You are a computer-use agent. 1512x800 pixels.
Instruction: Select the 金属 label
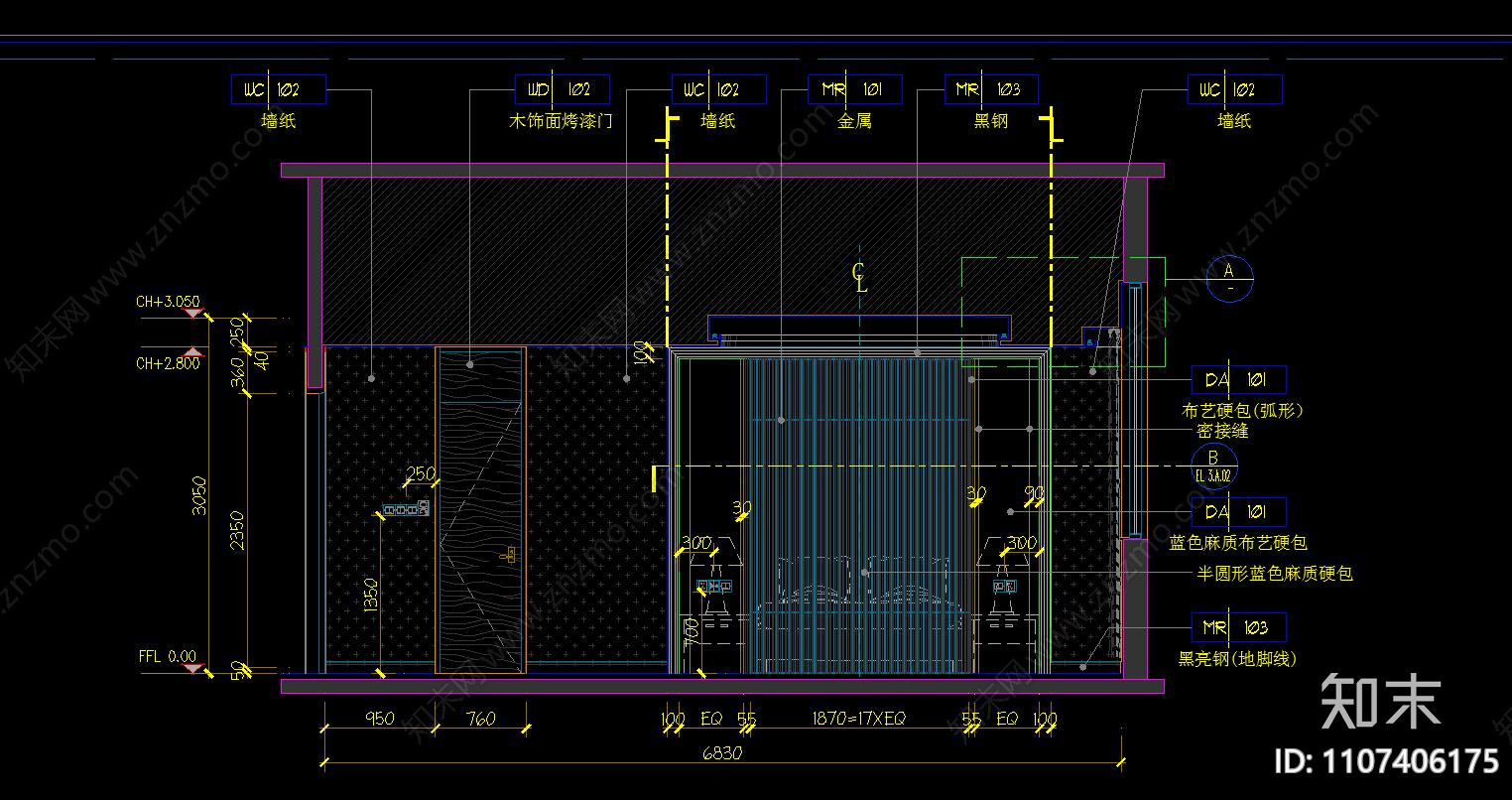coord(854,121)
